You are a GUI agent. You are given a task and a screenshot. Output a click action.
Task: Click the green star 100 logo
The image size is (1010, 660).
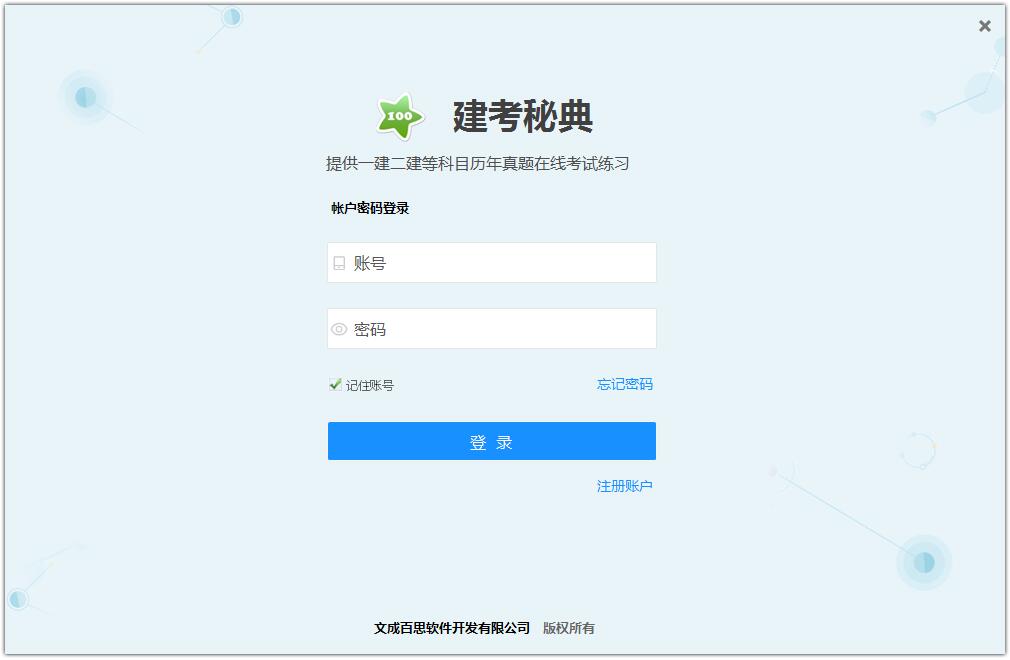tap(400, 117)
